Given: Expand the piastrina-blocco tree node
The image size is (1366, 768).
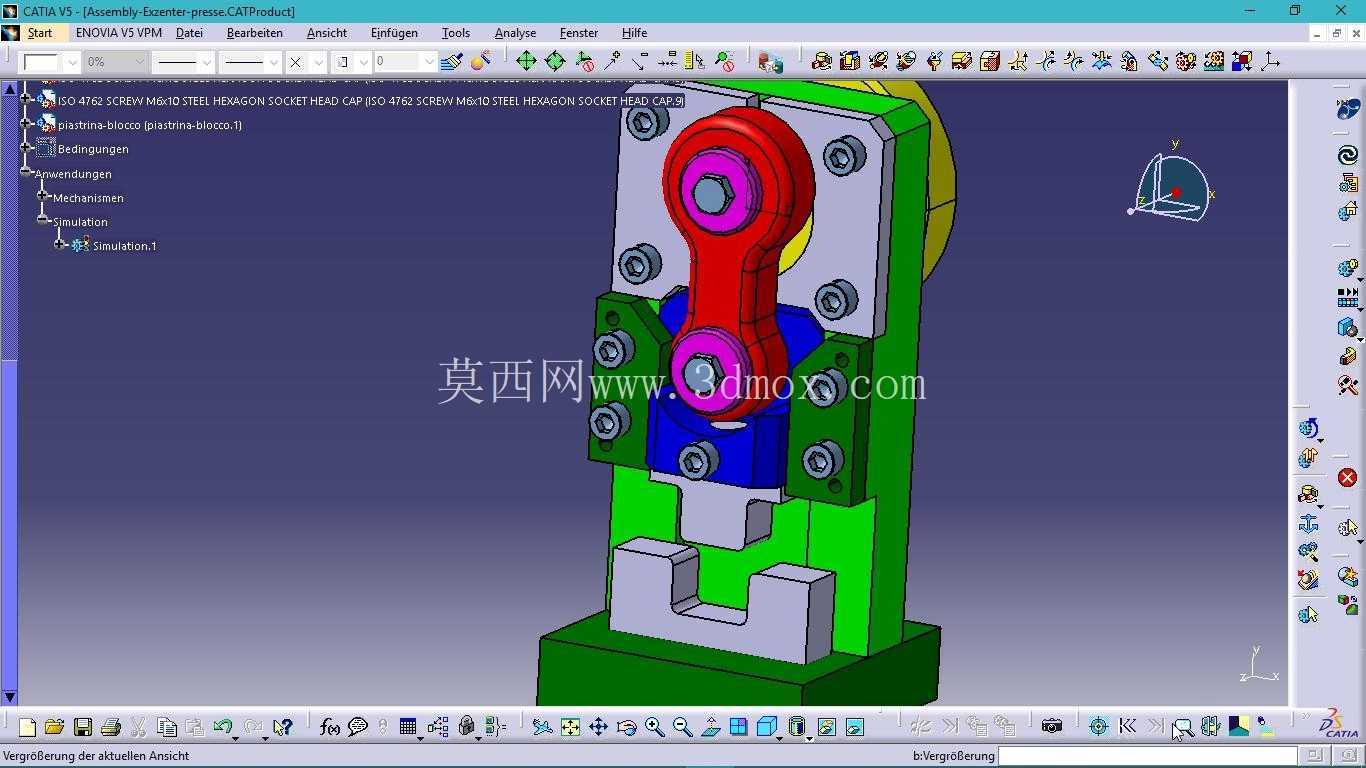Looking at the screenshot, I should (27, 124).
